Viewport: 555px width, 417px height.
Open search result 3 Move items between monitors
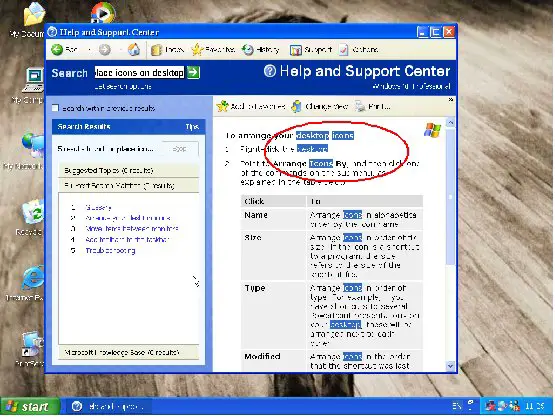132,229
